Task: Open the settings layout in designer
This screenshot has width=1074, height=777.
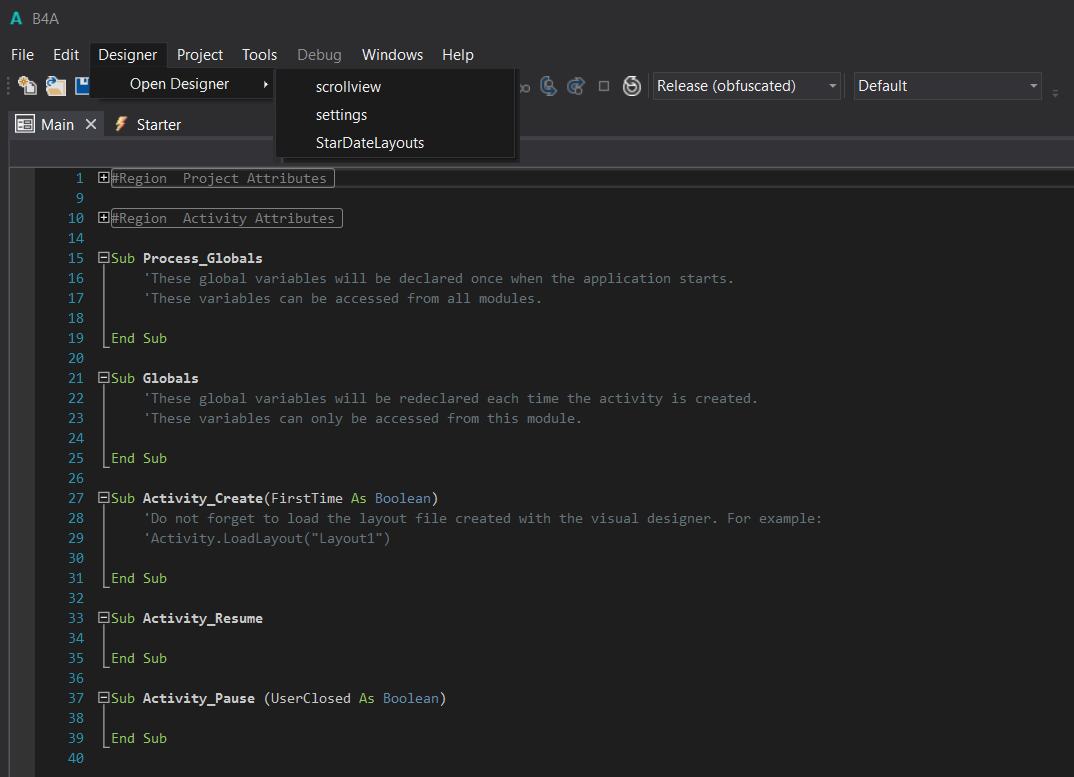Action: click(x=341, y=115)
